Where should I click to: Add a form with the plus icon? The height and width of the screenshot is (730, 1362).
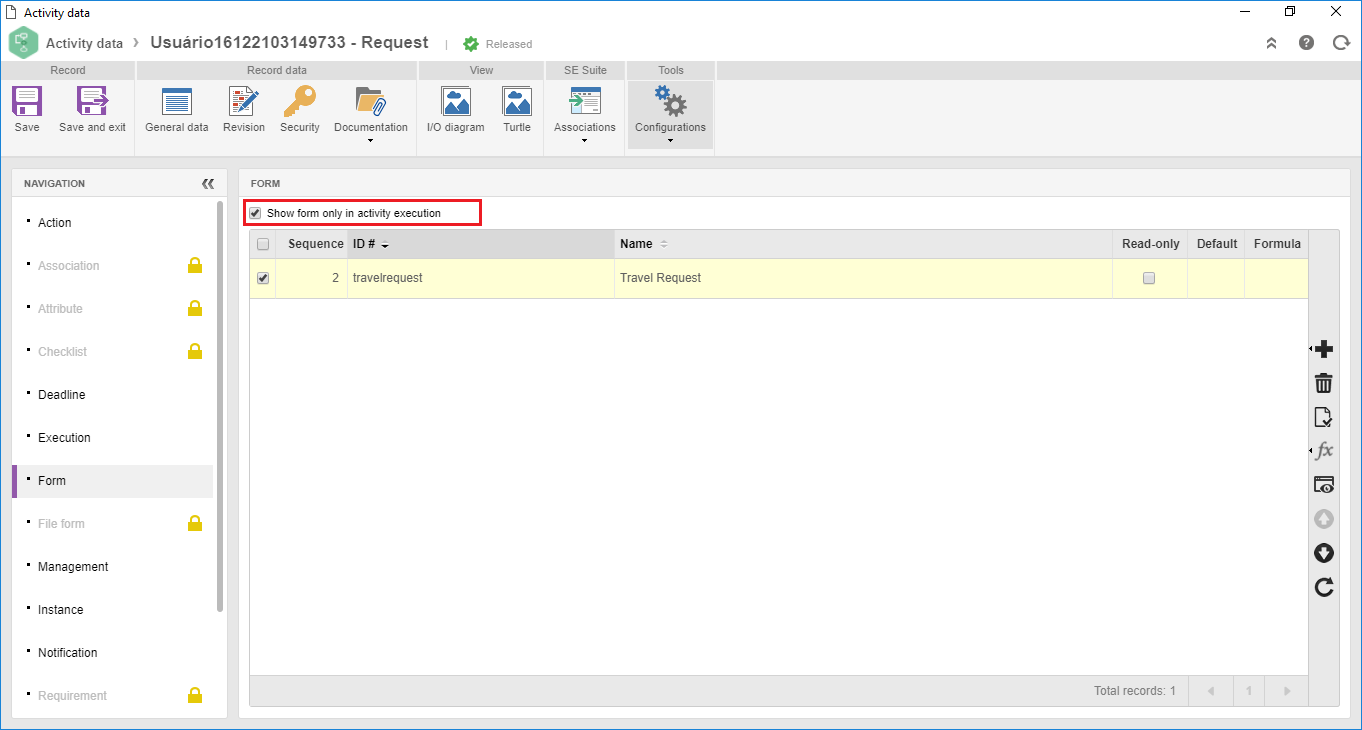(1324, 349)
